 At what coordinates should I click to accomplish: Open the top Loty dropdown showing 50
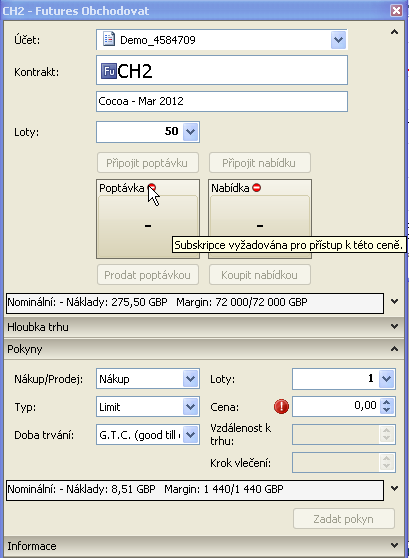(191, 132)
